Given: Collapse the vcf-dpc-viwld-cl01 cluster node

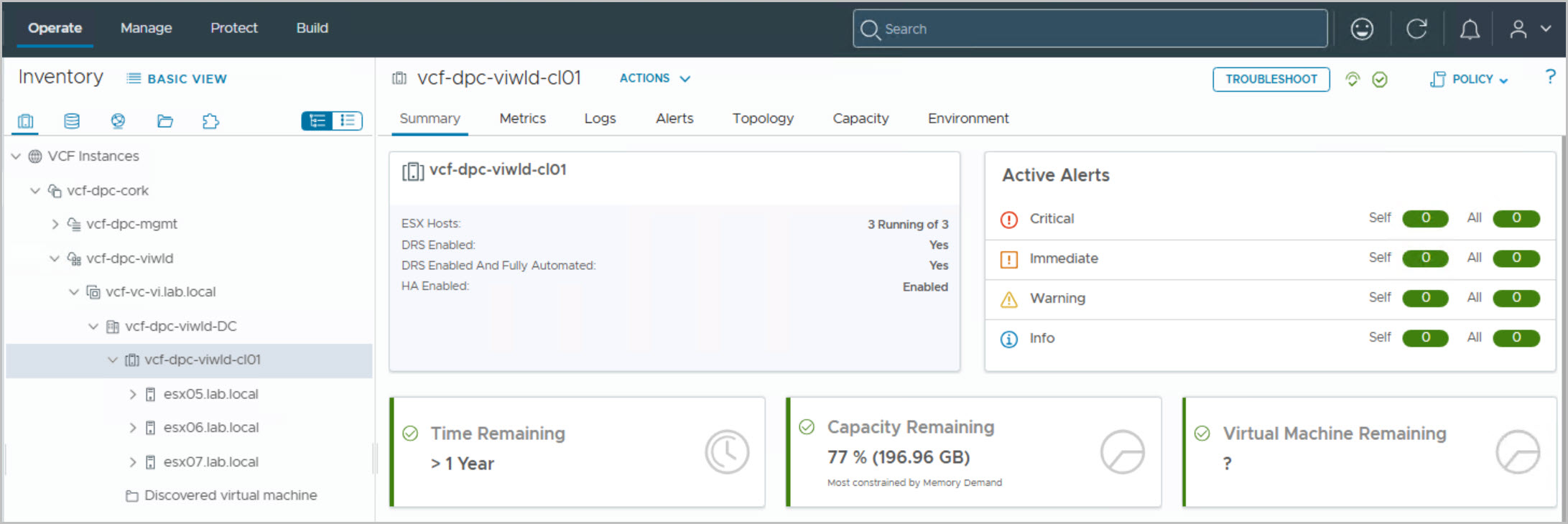Looking at the screenshot, I should coord(112,360).
